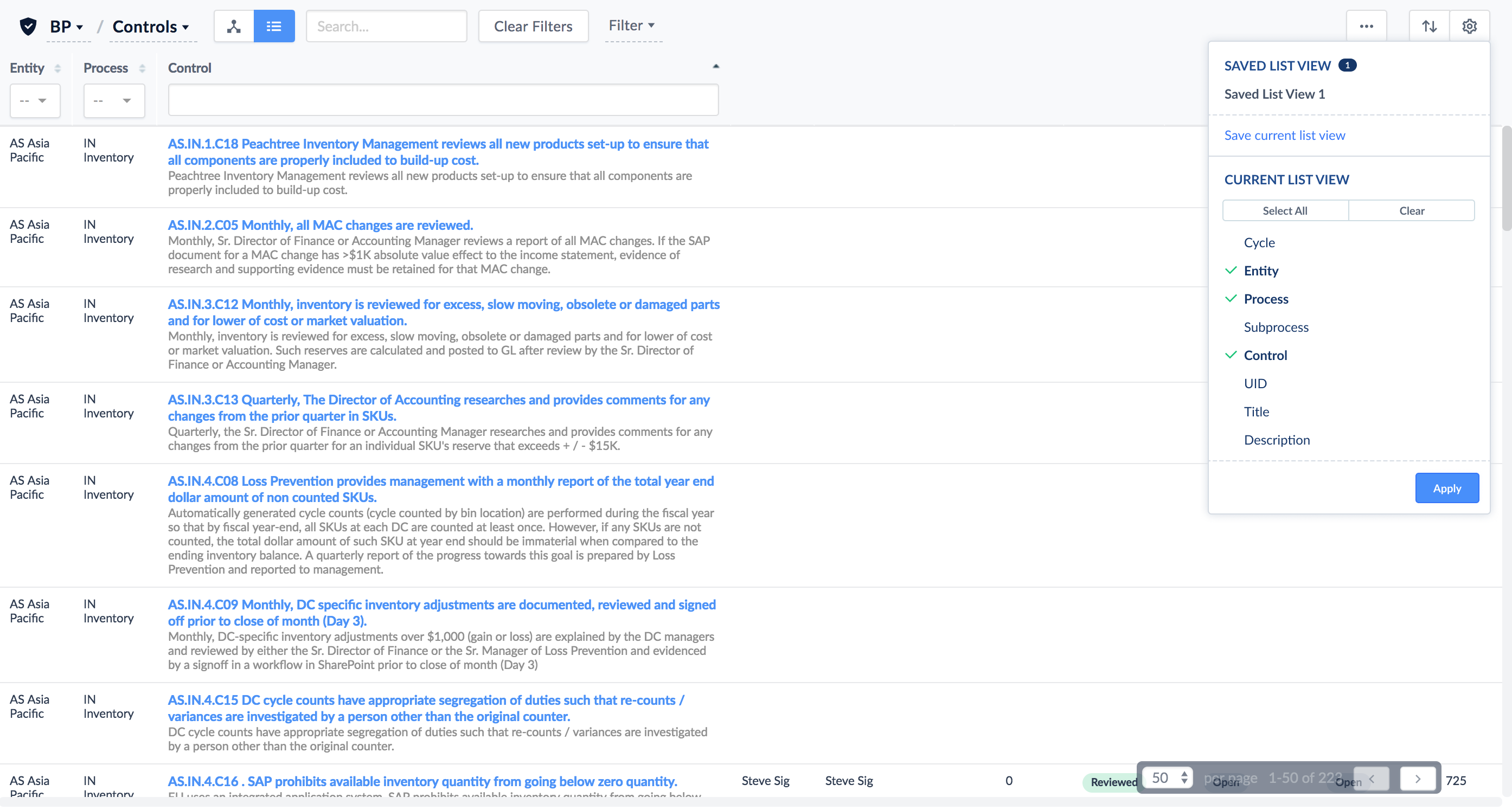Image resolution: width=1512 pixels, height=810 pixels.
Task: Click the next page arrow
Action: click(1418, 780)
